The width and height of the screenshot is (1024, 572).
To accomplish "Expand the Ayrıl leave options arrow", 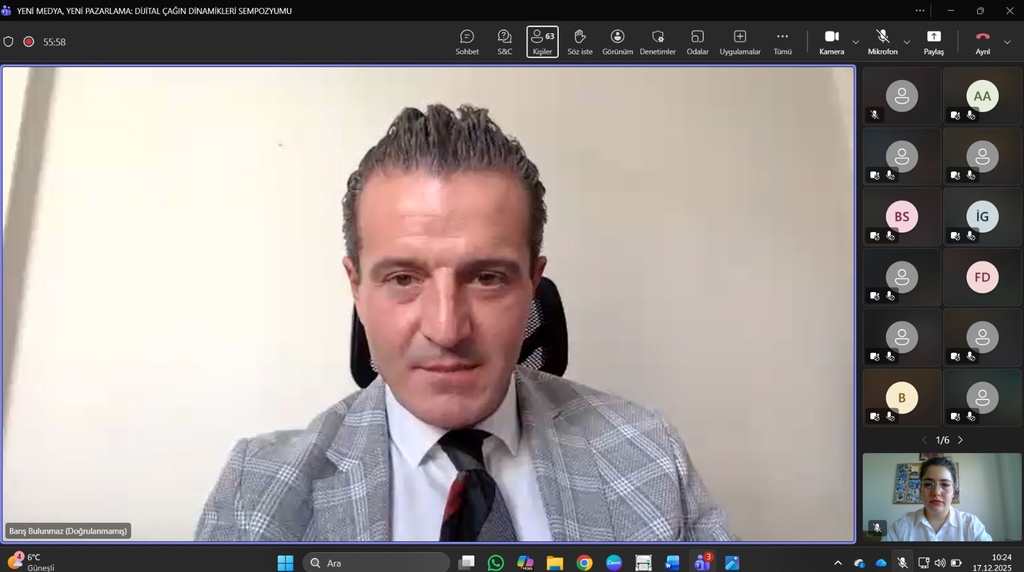I will pos(1007,42).
